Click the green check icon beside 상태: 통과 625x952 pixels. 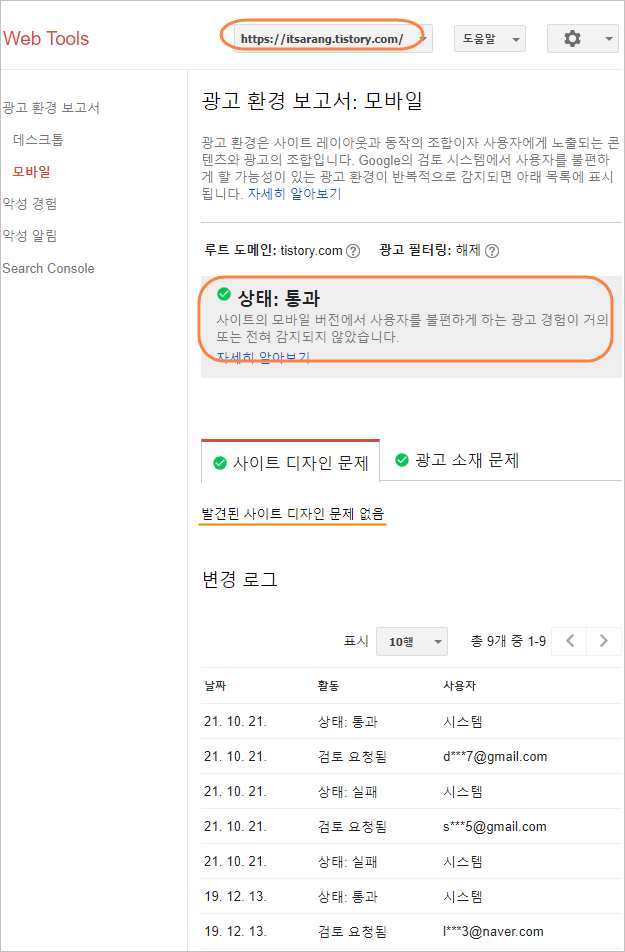pyautogui.click(x=224, y=294)
